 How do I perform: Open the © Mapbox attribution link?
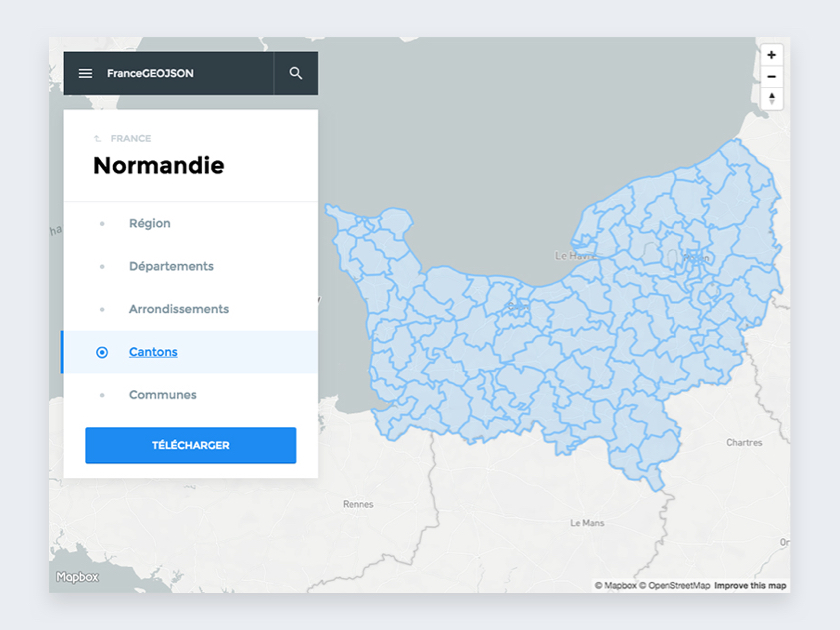(x=615, y=586)
